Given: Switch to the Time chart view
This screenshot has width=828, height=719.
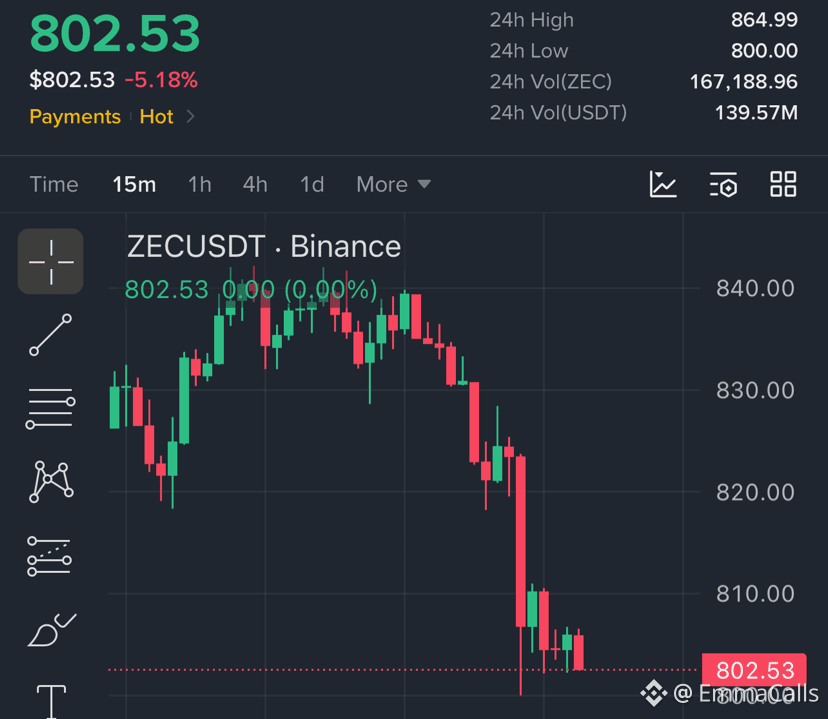Looking at the screenshot, I should 54,184.
